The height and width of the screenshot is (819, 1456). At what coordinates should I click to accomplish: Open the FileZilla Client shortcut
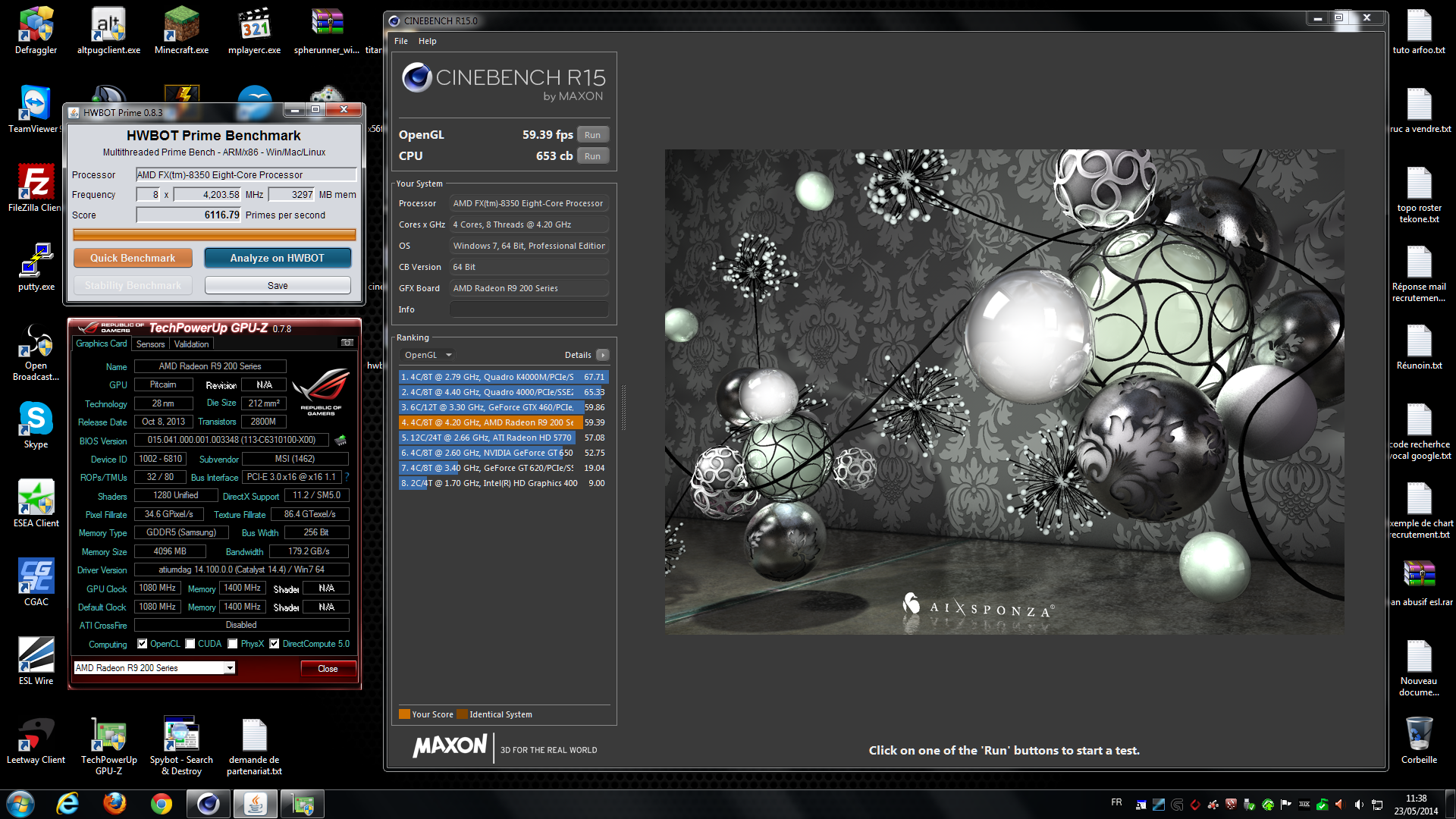point(36,187)
